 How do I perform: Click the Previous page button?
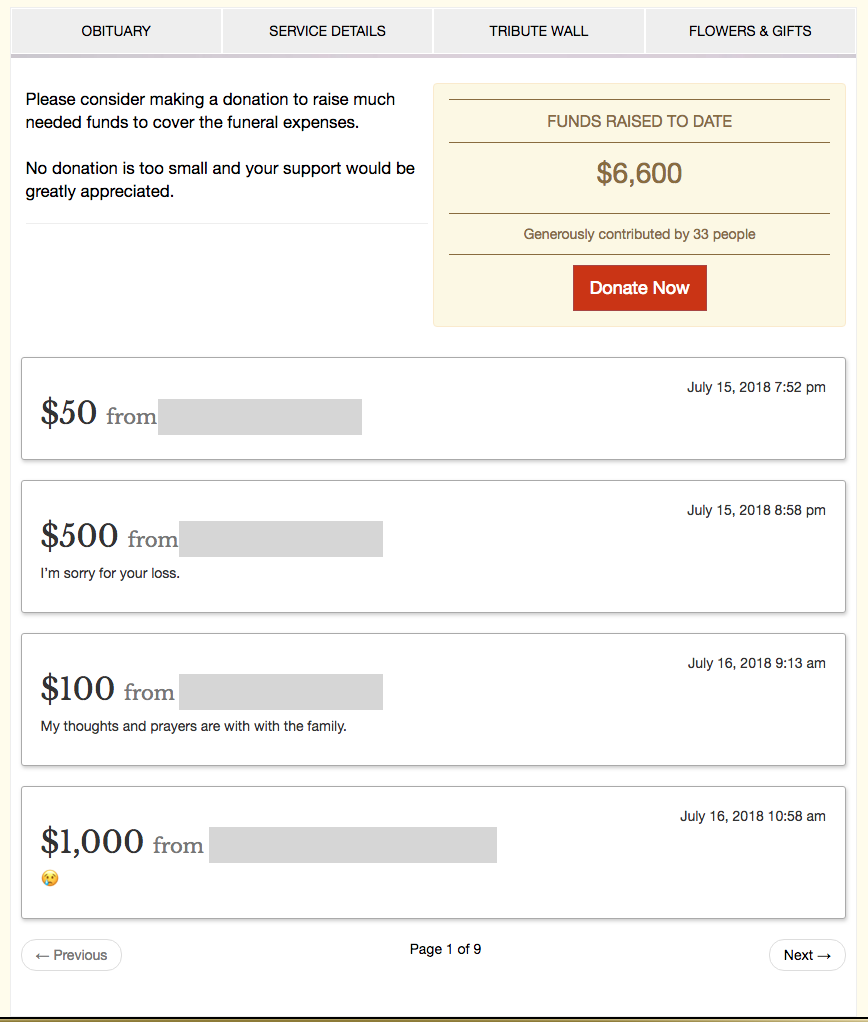(71, 955)
